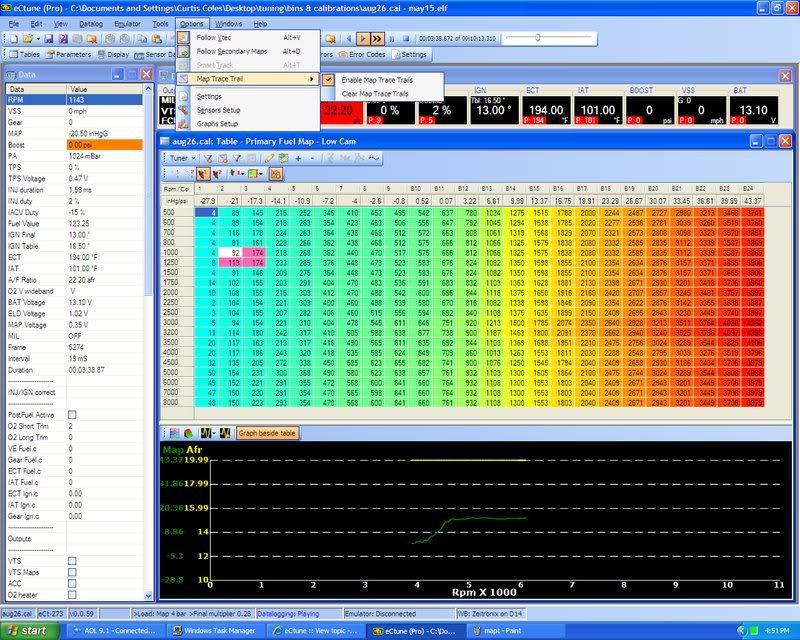Open the Tuner dropdown
This screenshot has width=800, height=640.
183,158
